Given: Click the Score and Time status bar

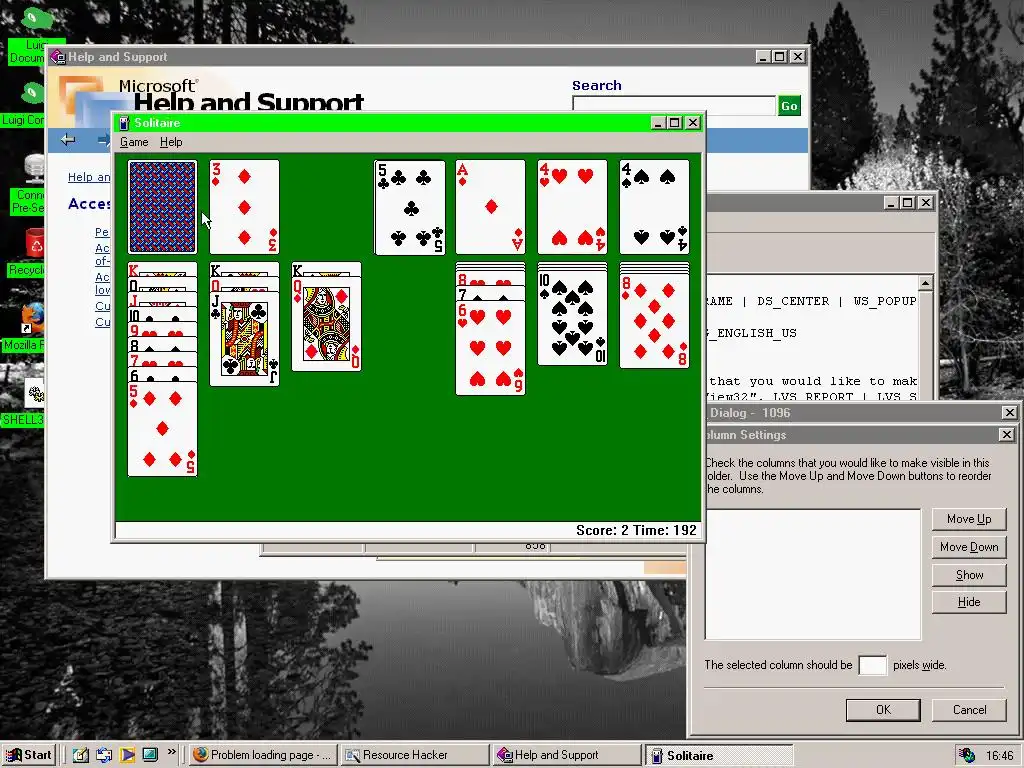Looking at the screenshot, I should 408,530.
